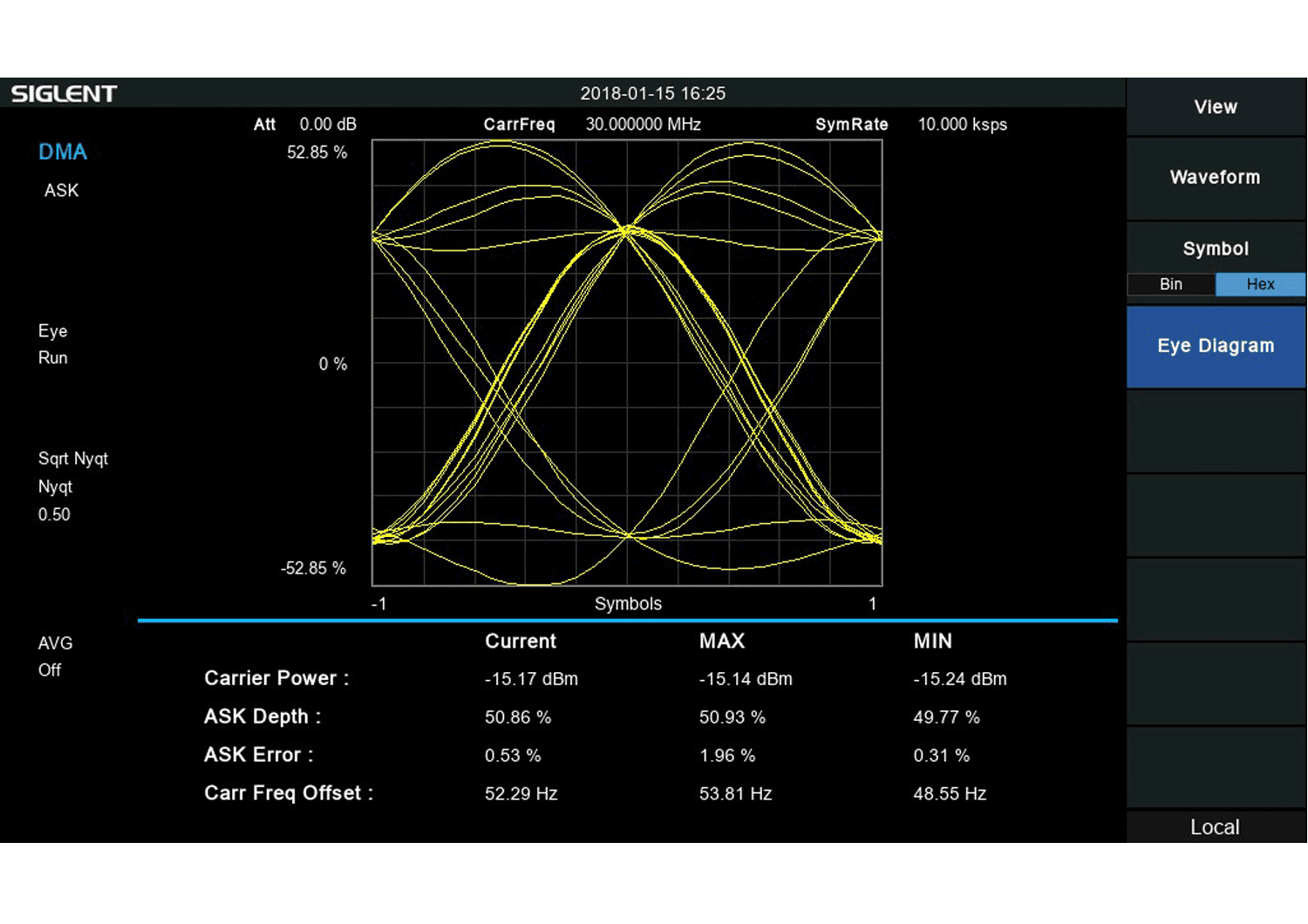Open the Sqrt Nyqt filter setting
Image resolution: width=1308 pixels, height=924 pixels.
pyautogui.click(x=72, y=458)
